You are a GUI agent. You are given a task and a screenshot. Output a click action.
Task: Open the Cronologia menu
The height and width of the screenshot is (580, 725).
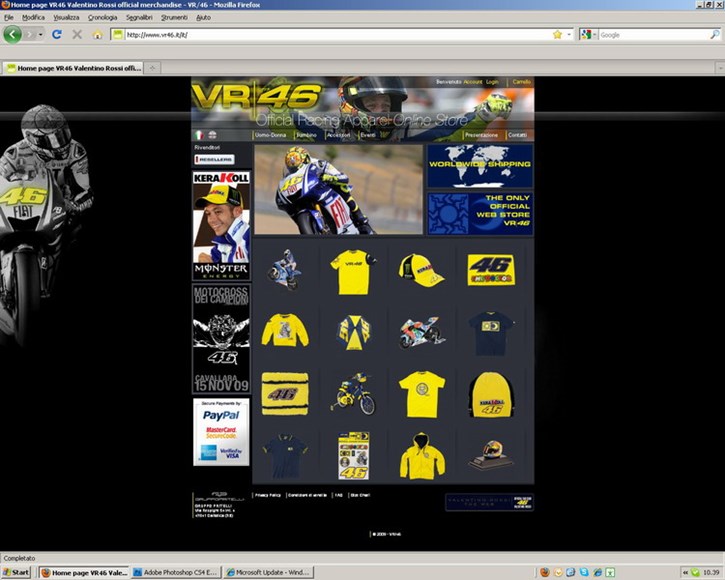102,18
